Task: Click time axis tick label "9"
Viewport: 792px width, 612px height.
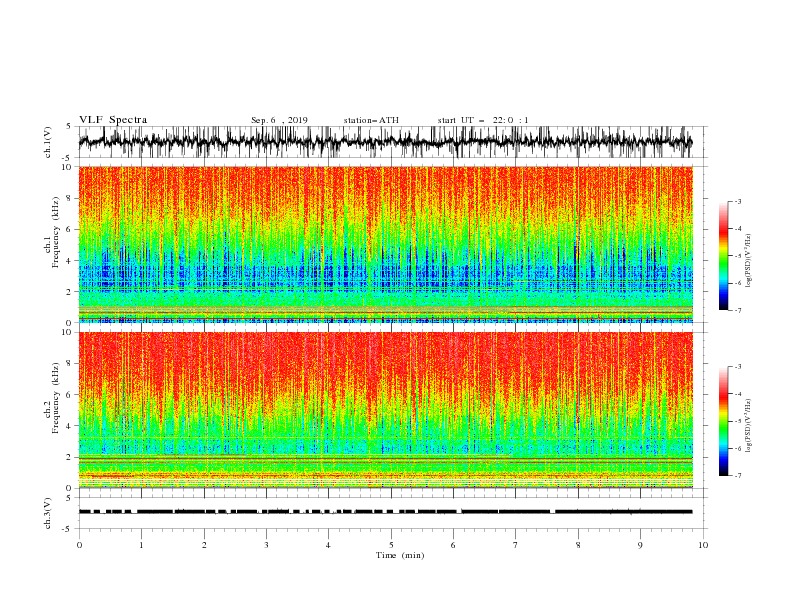Action: (640, 545)
